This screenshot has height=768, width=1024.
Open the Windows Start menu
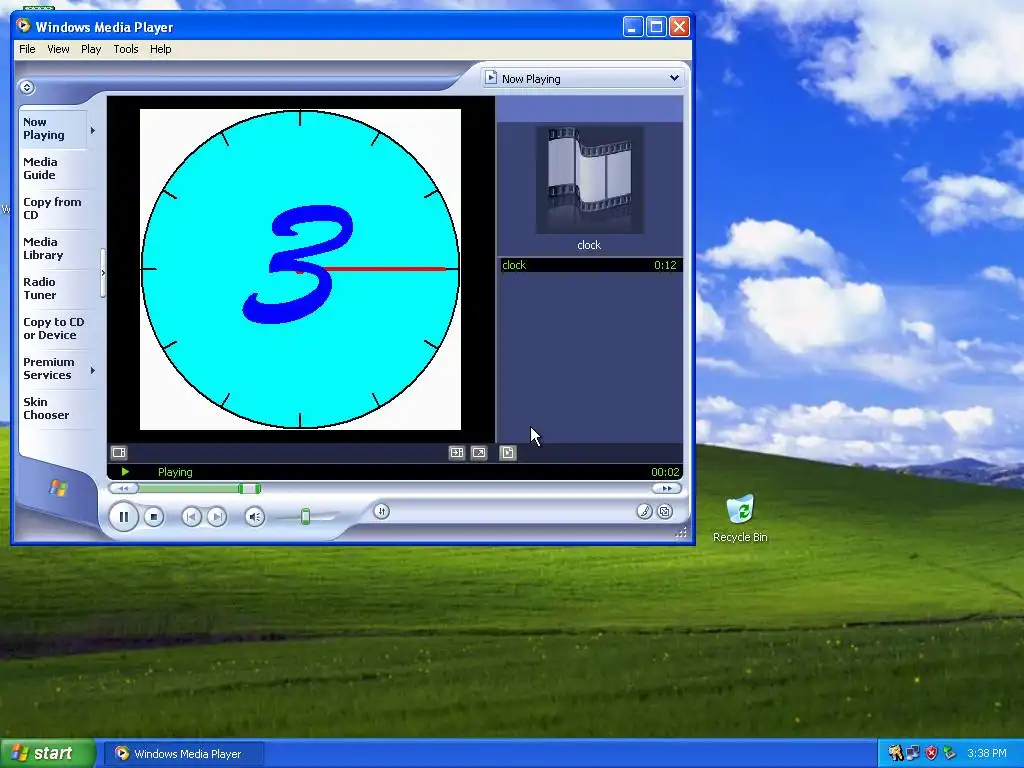pos(48,753)
